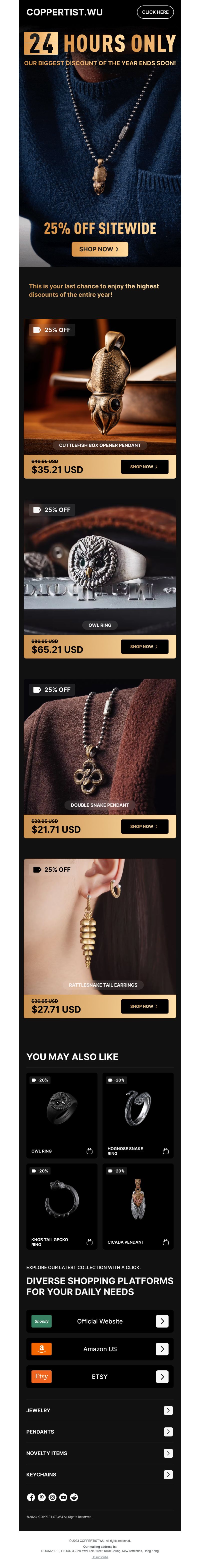Expand the Jewelry category arrow
This screenshot has width=200, height=1568.
[168, 1410]
